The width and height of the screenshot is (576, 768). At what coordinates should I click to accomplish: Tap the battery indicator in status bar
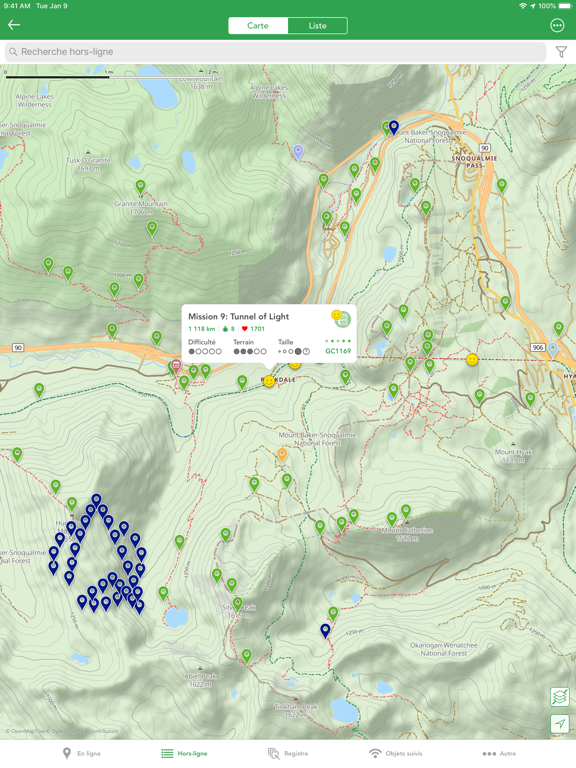click(564, 6)
